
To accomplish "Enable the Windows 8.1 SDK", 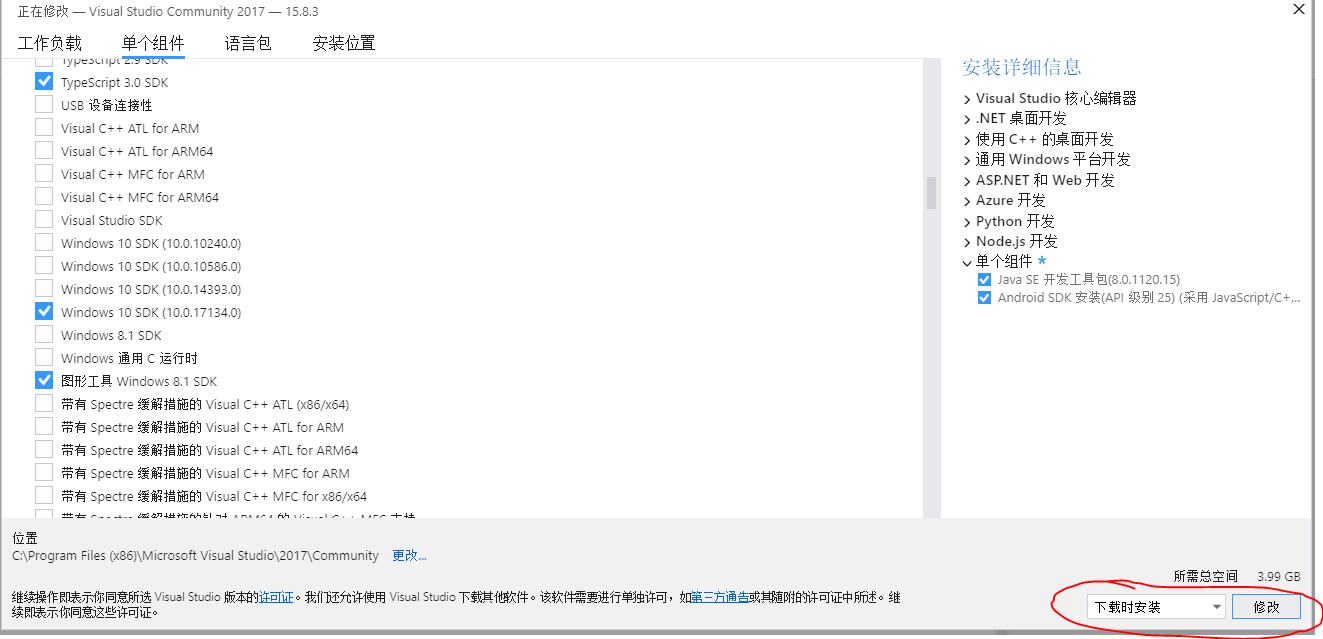I will tap(43, 334).
